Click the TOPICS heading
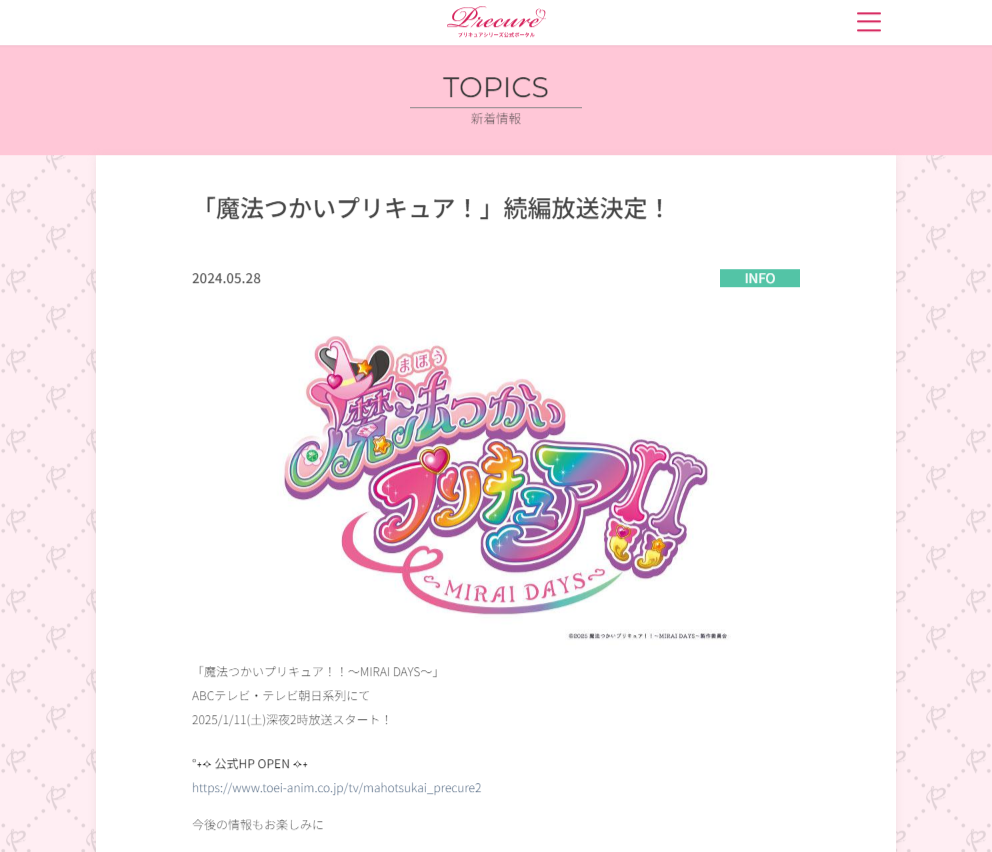 tap(496, 87)
